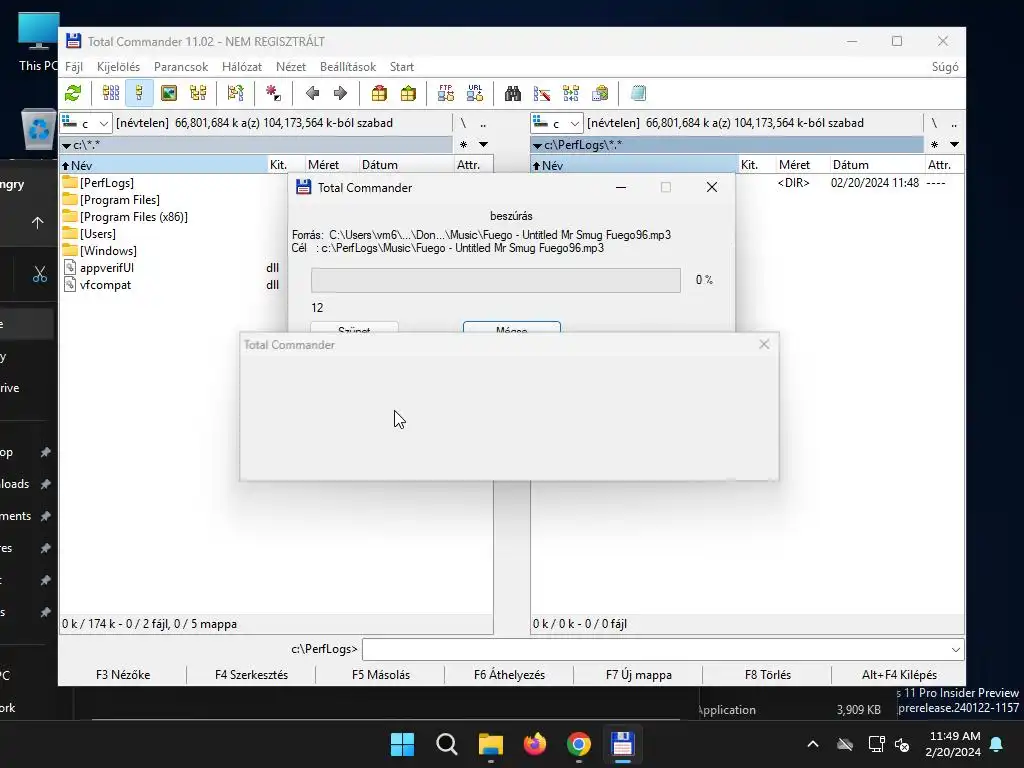Select the [Program Files] folder
The image size is (1024, 768).
tap(112, 200)
